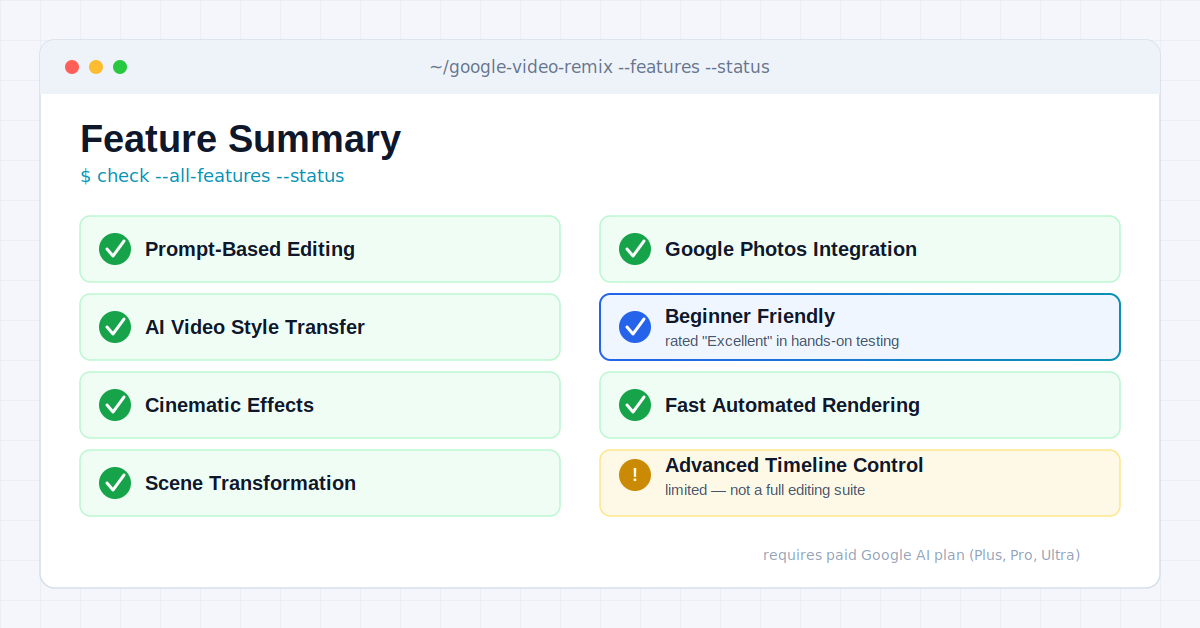Click the 'rated "Excellent" in hands-on testing' note
Viewport: 1200px width, 628px height.
point(782,341)
